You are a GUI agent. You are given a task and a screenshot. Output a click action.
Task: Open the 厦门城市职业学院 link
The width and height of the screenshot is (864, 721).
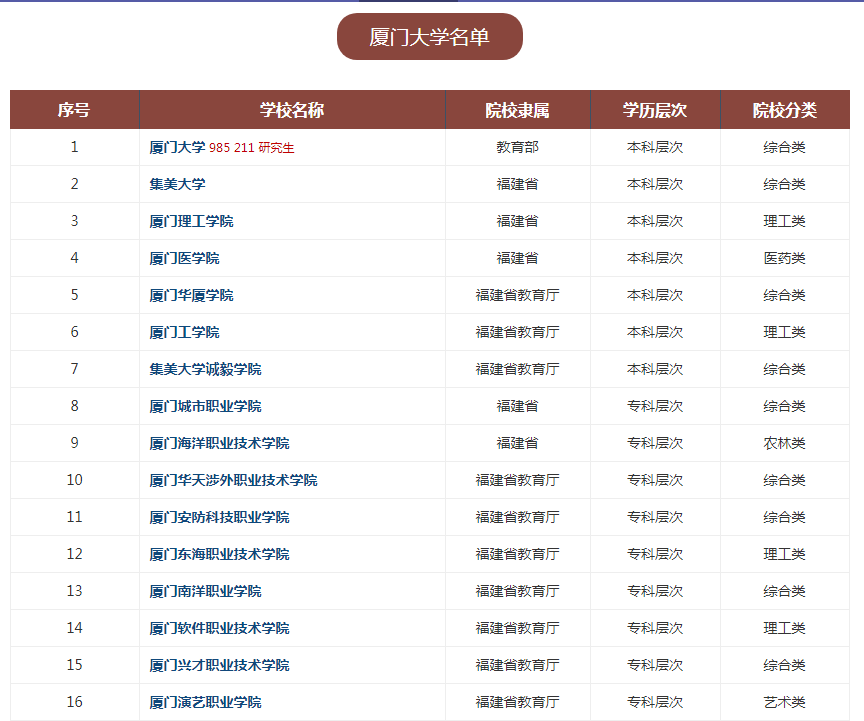pyautogui.click(x=205, y=405)
